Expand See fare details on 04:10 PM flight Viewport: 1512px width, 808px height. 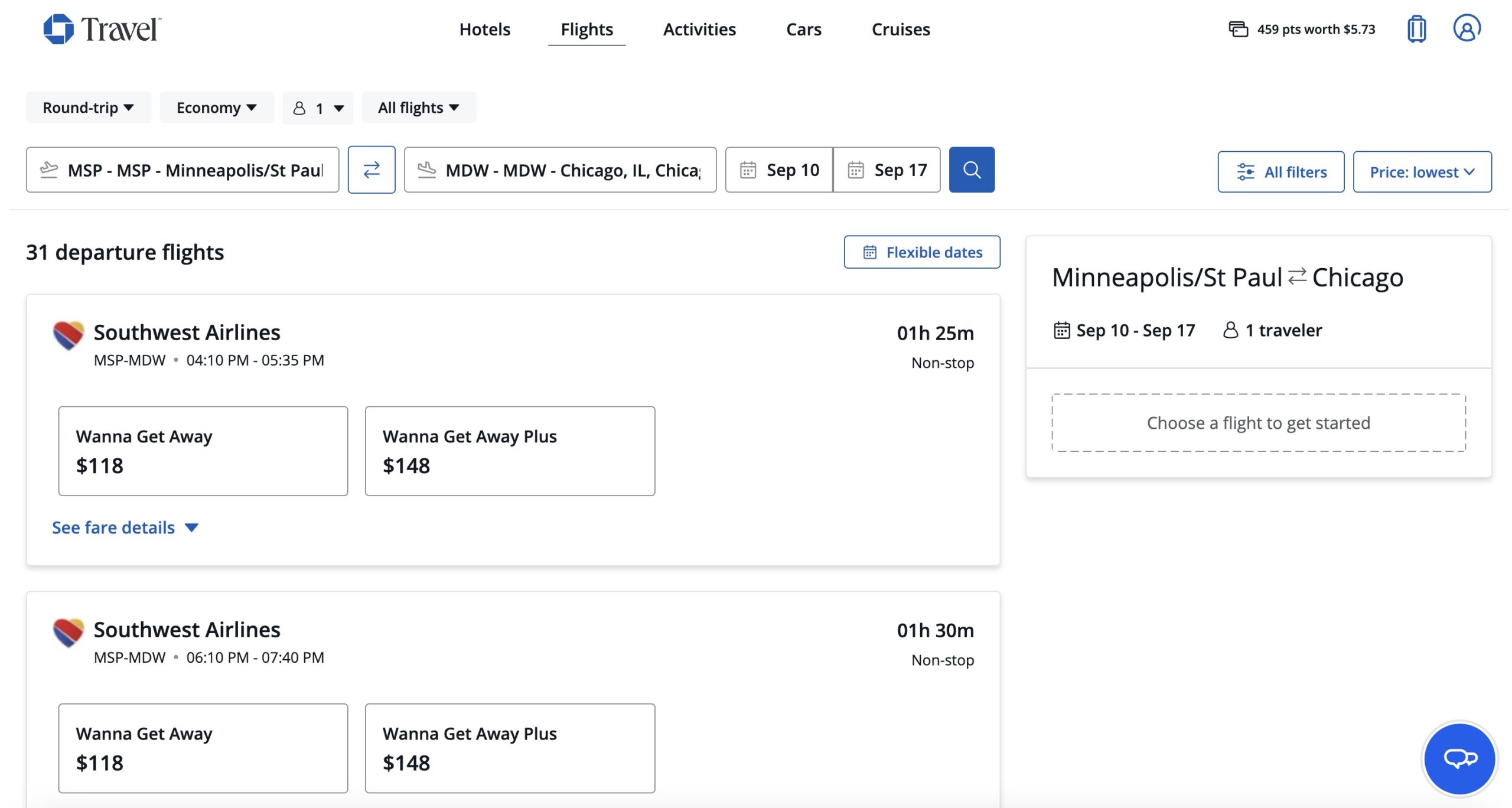click(125, 527)
